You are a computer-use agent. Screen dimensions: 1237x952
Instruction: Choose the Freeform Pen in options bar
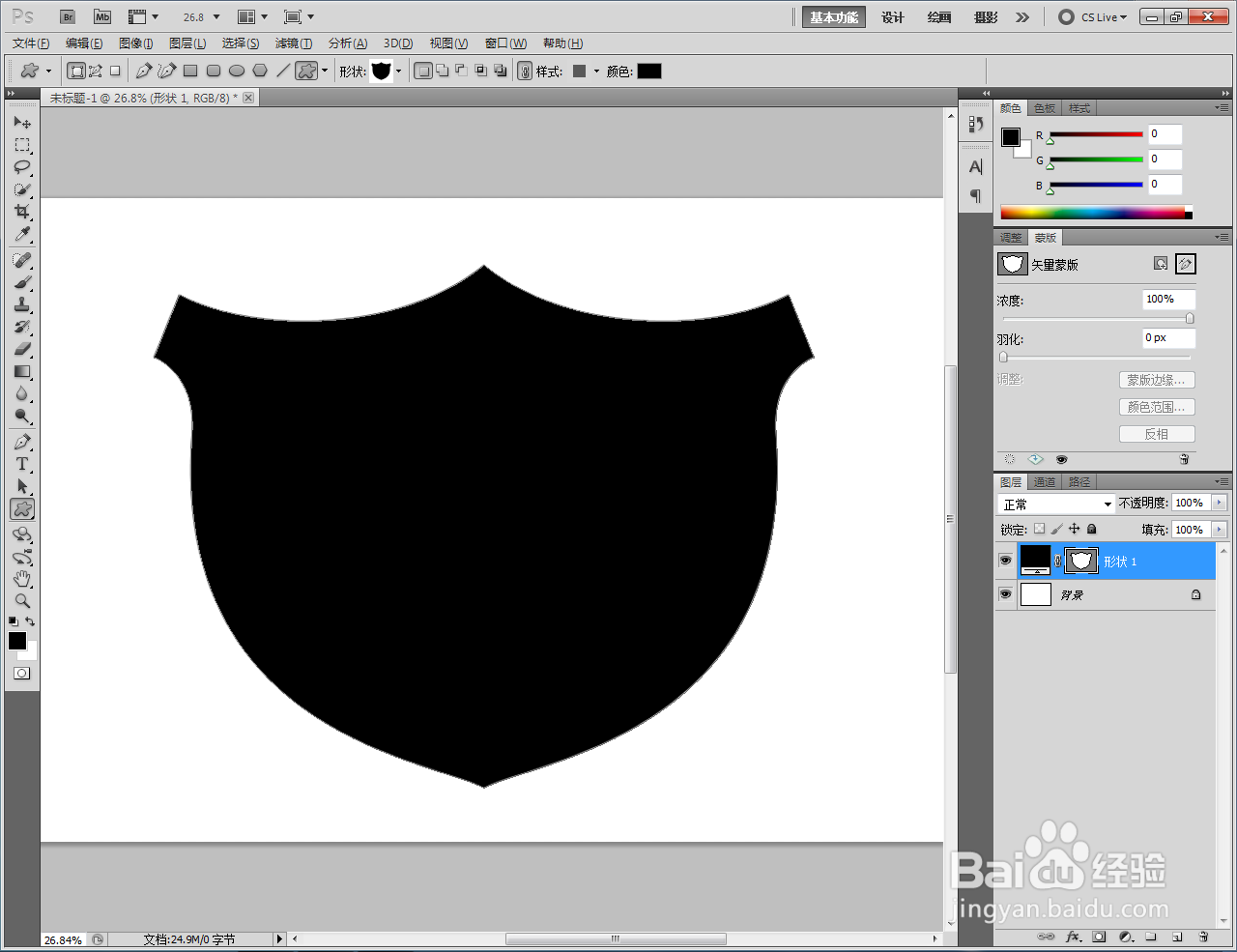coord(167,71)
